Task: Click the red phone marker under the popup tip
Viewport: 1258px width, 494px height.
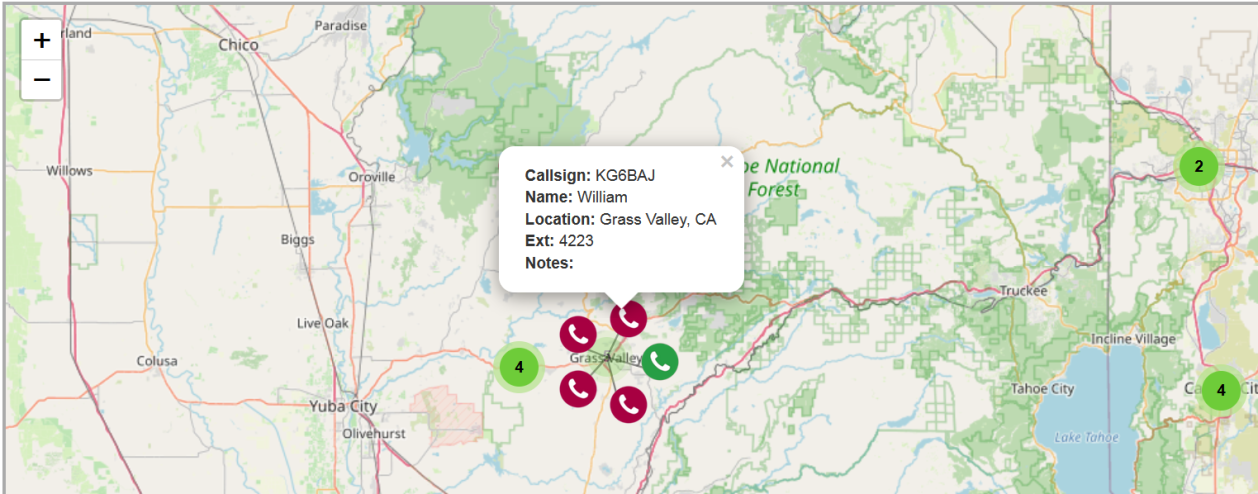Action: pyautogui.click(x=628, y=318)
